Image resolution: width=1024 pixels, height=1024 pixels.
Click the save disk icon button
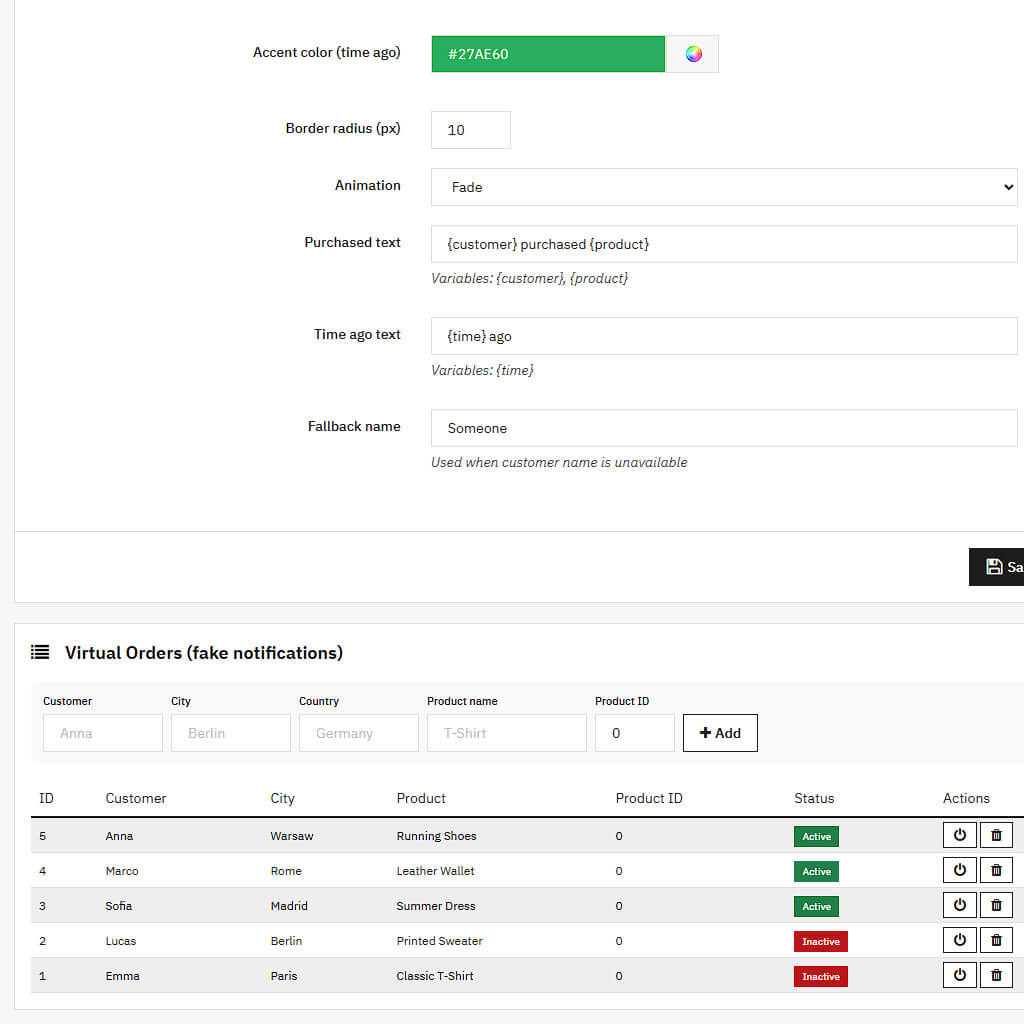[997, 567]
